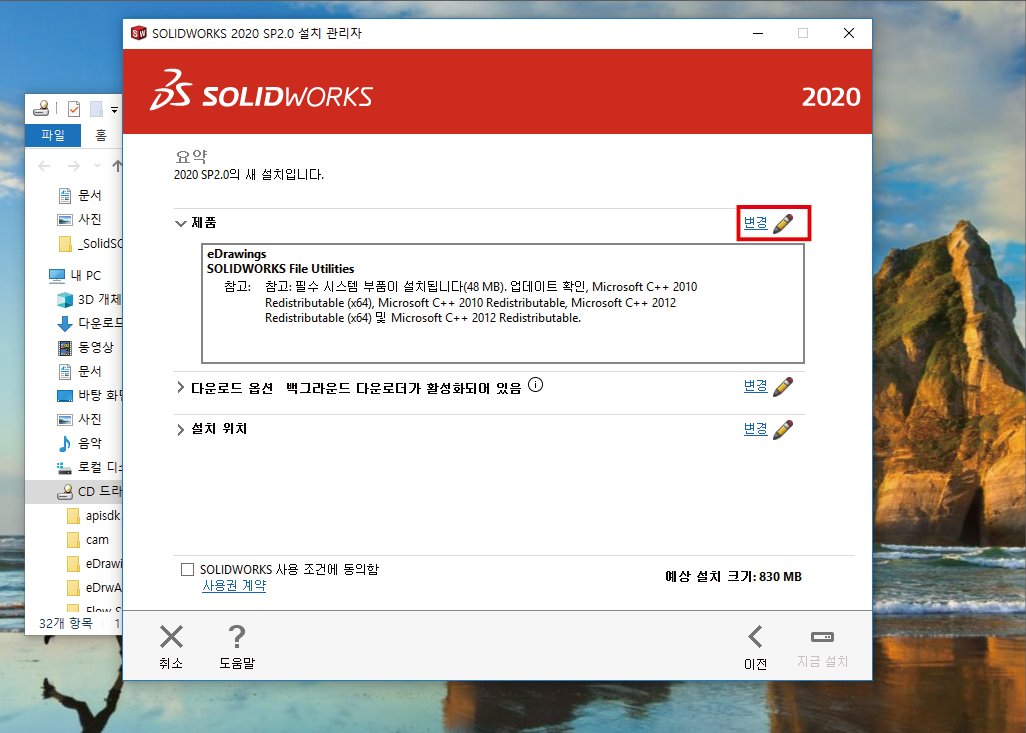Image resolution: width=1026 pixels, height=733 pixels.
Task: Open the 파일 tab in File Explorer
Action: pyautogui.click(x=53, y=135)
